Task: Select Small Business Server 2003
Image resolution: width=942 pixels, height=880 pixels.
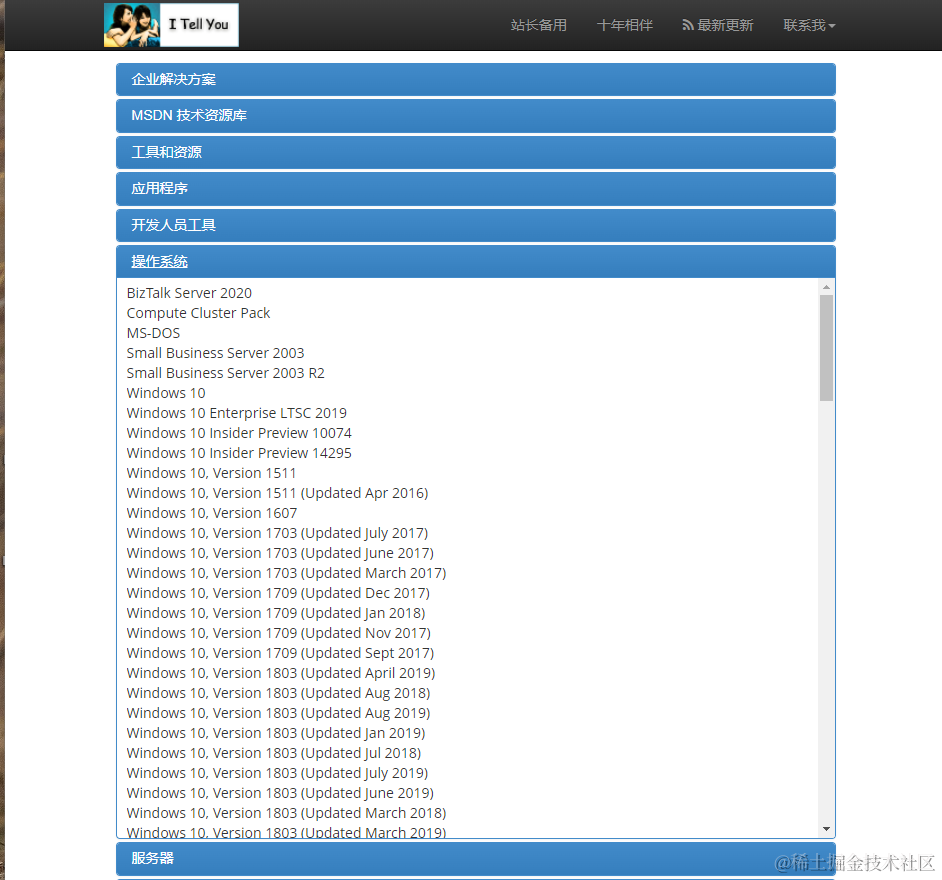Action: click(x=216, y=353)
